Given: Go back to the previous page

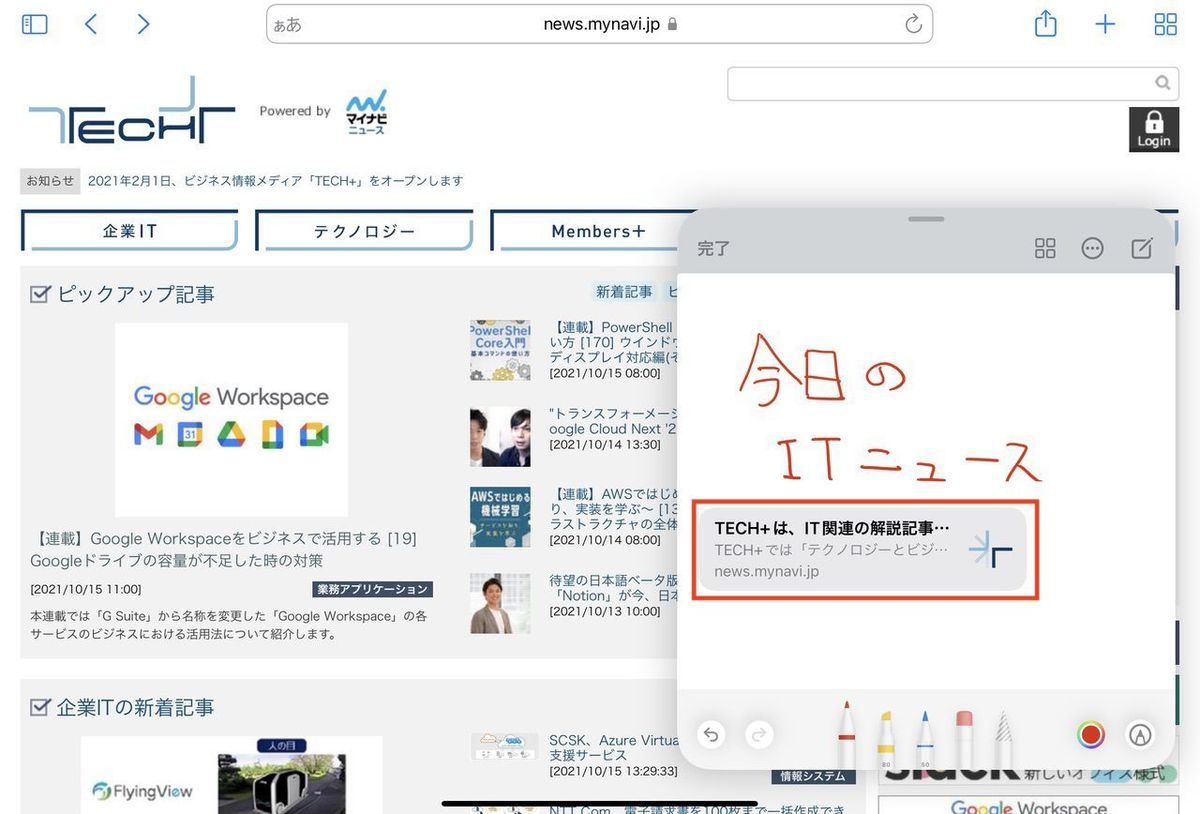Looking at the screenshot, I should 90,24.
